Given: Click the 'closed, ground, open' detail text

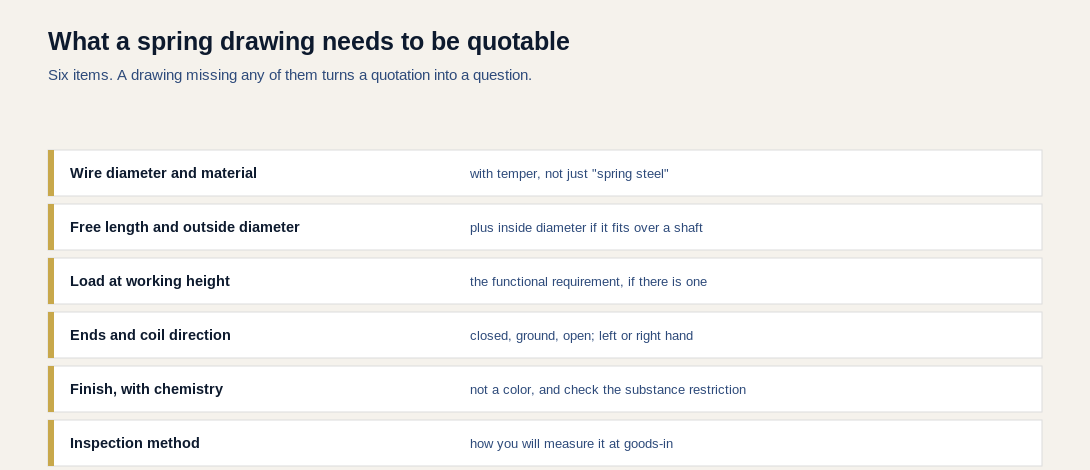Looking at the screenshot, I should pyautogui.click(x=581, y=336).
